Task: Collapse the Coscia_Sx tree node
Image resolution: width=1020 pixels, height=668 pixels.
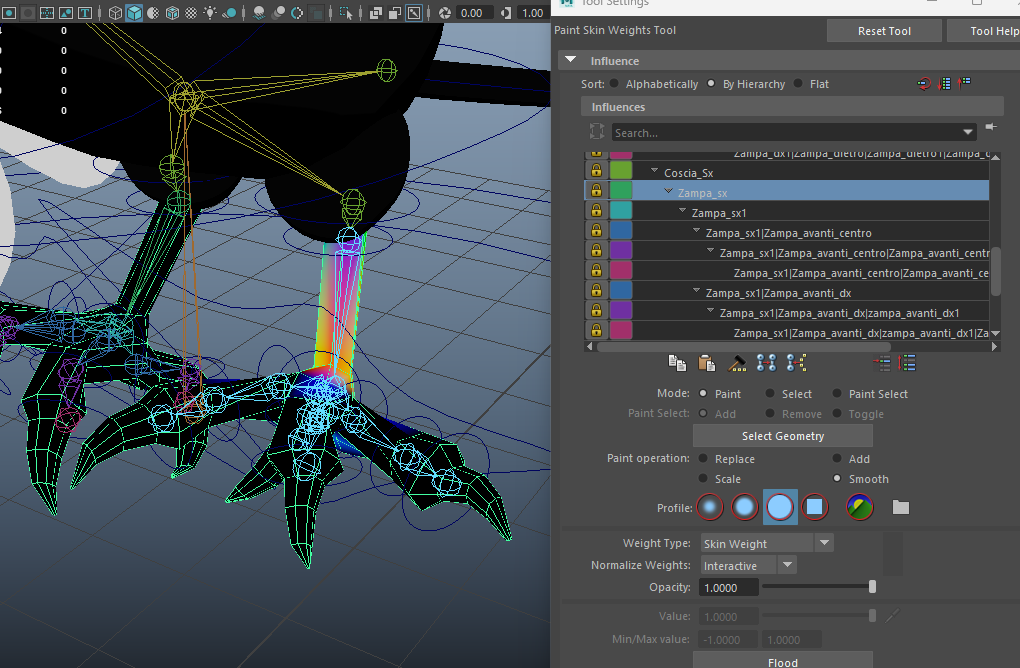Action: coord(654,172)
